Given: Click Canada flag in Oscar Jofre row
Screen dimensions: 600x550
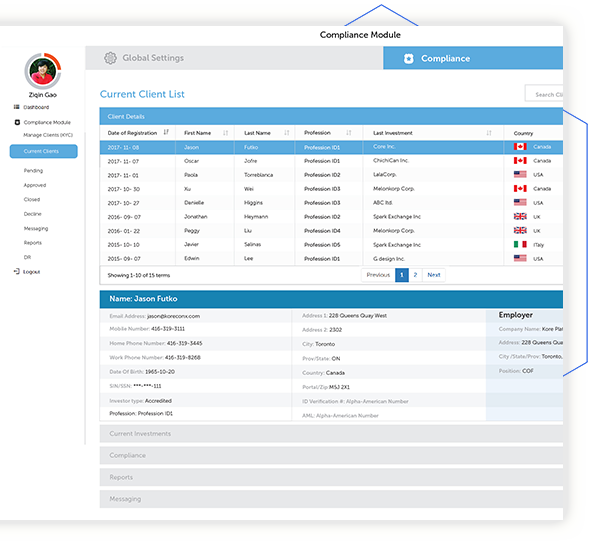Looking at the screenshot, I should [520, 160].
